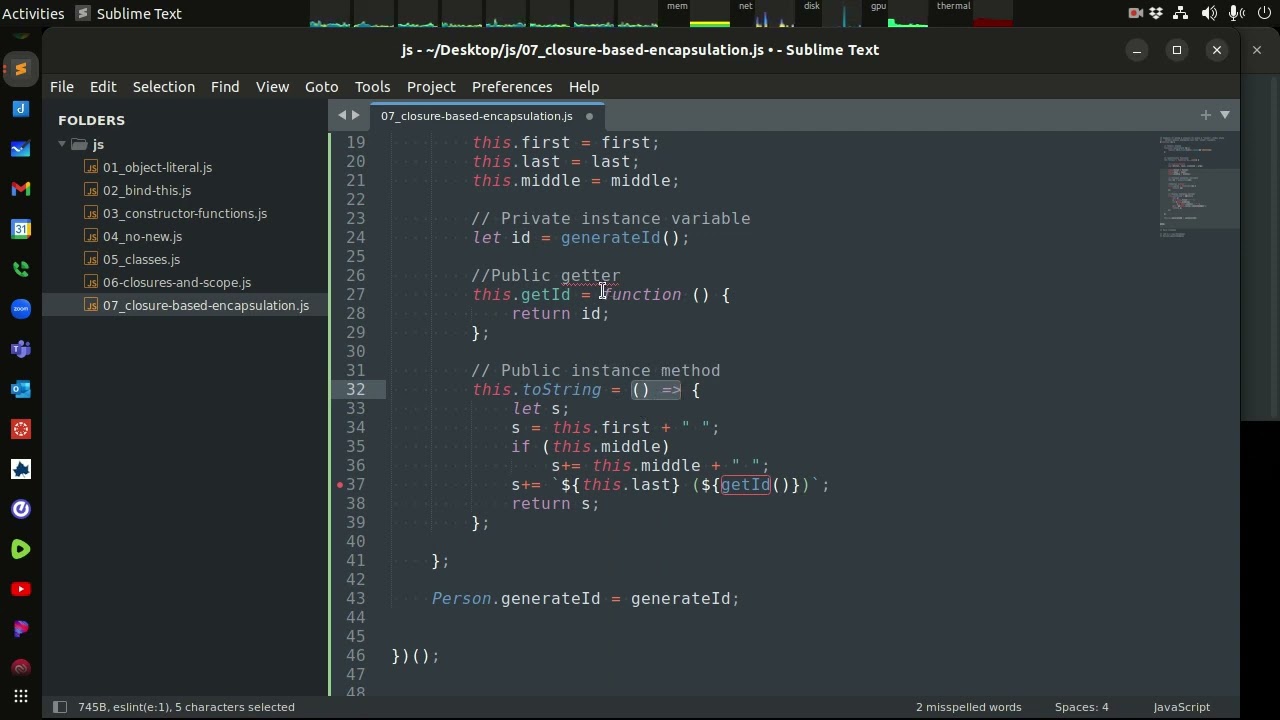Open the Dropbox tray icon
The image size is (1280, 720).
1157,13
